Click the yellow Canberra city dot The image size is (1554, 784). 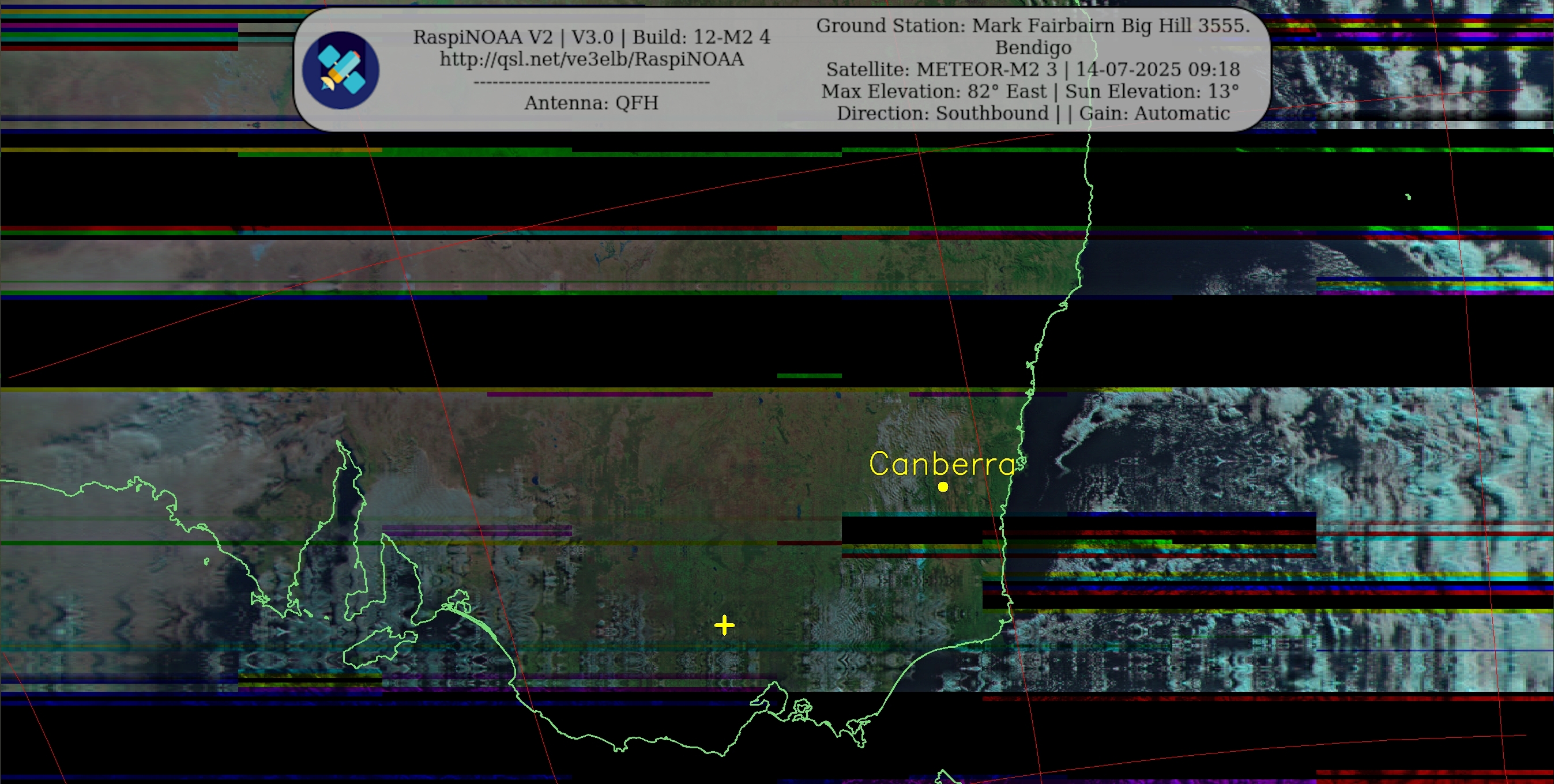(x=943, y=487)
